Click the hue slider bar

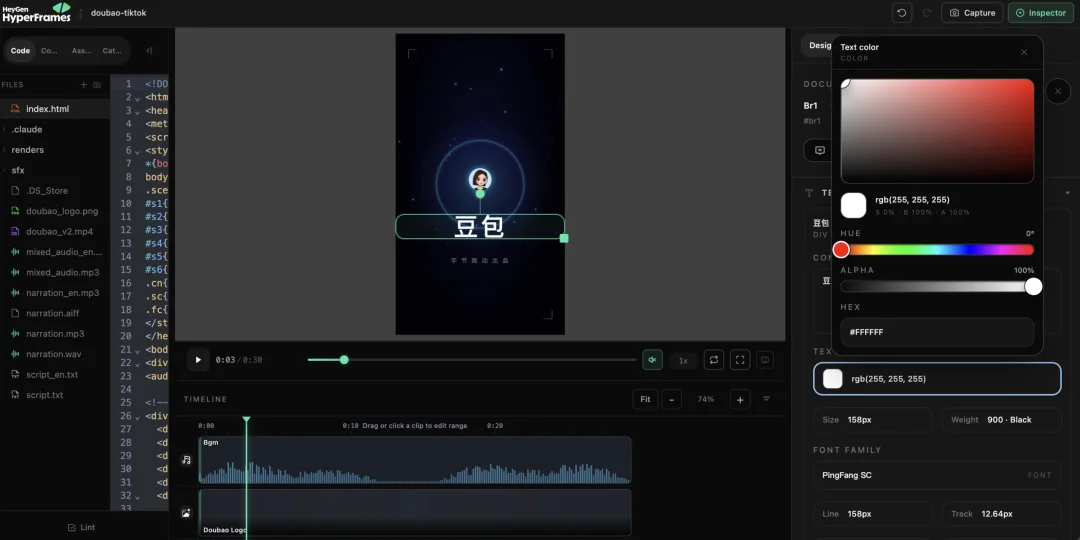point(937,249)
